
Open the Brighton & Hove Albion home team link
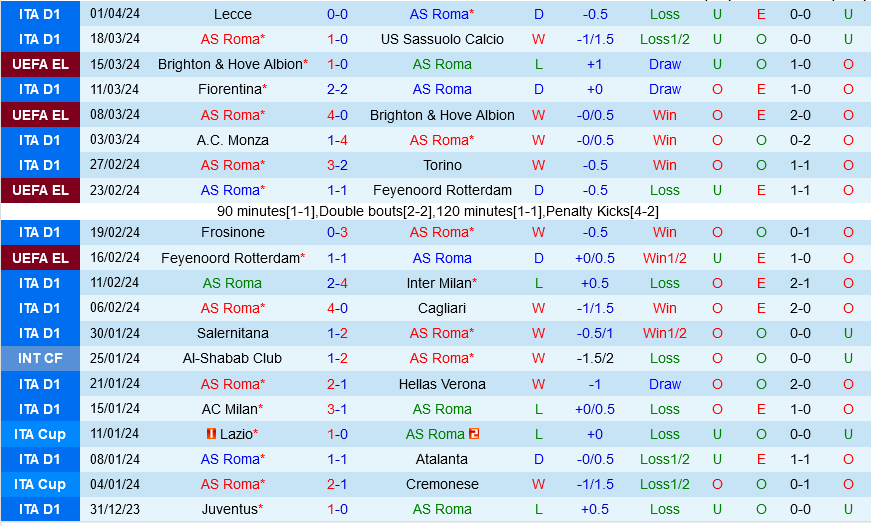(230, 64)
